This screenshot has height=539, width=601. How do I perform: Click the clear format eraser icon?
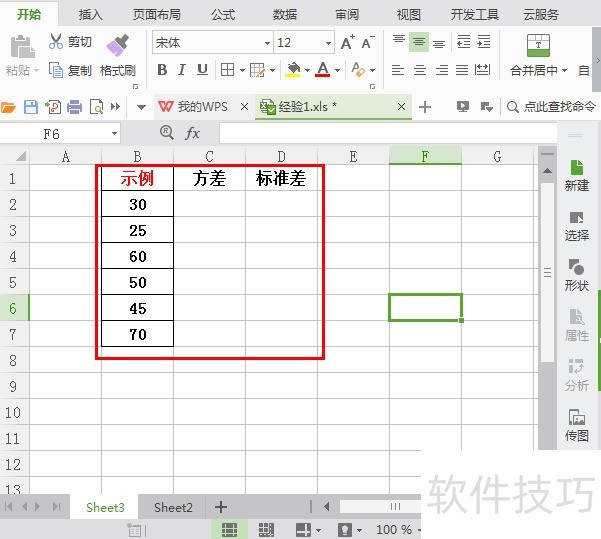pyautogui.click(x=358, y=70)
